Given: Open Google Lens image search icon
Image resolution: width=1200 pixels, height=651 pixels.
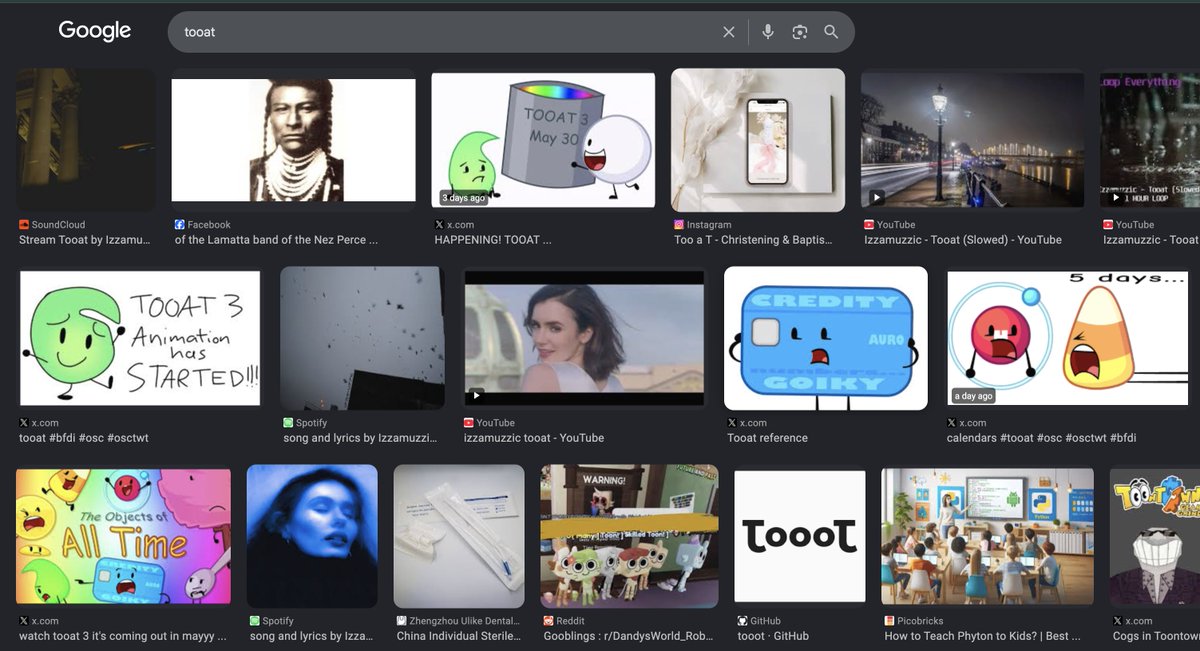Looking at the screenshot, I should tap(799, 32).
